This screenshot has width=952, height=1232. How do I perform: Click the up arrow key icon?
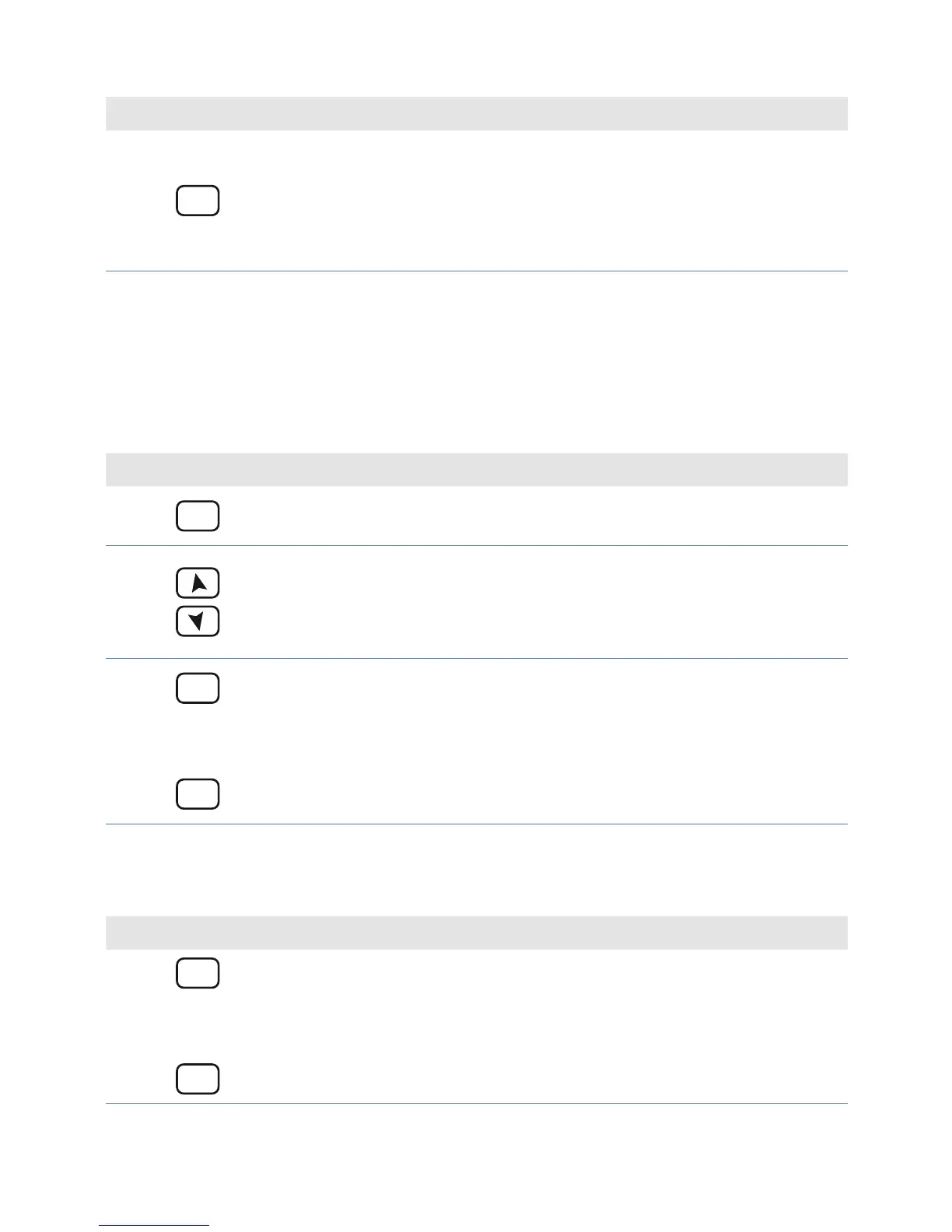click(x=198, y=583)
